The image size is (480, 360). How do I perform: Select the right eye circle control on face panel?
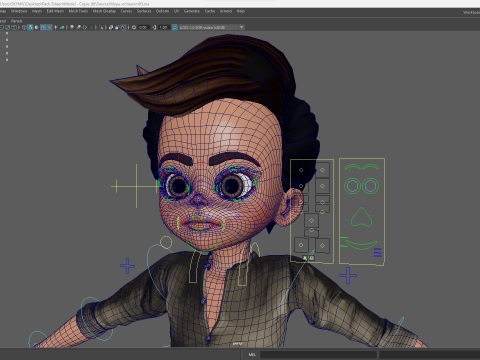click(371, 186)
